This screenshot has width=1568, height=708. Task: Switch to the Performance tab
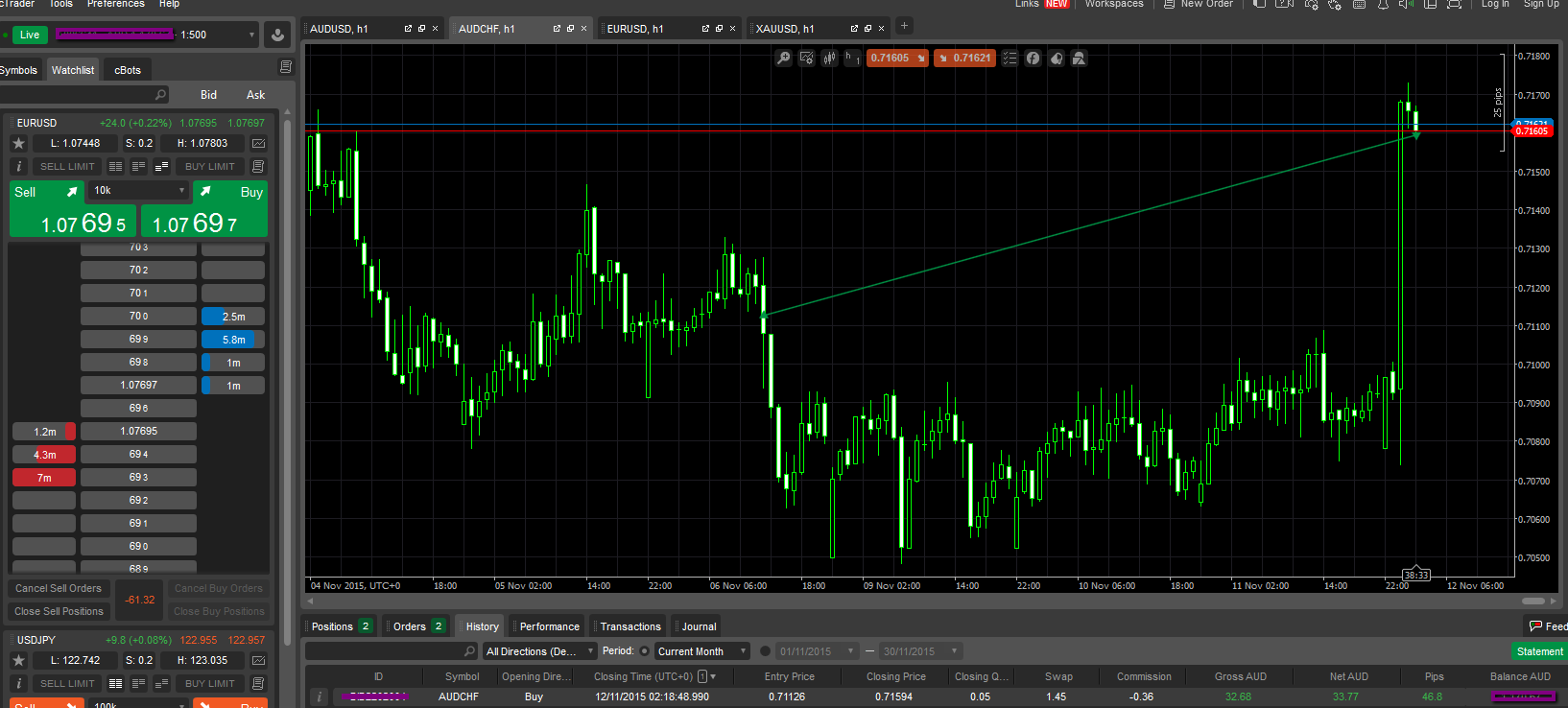point(549,626)
